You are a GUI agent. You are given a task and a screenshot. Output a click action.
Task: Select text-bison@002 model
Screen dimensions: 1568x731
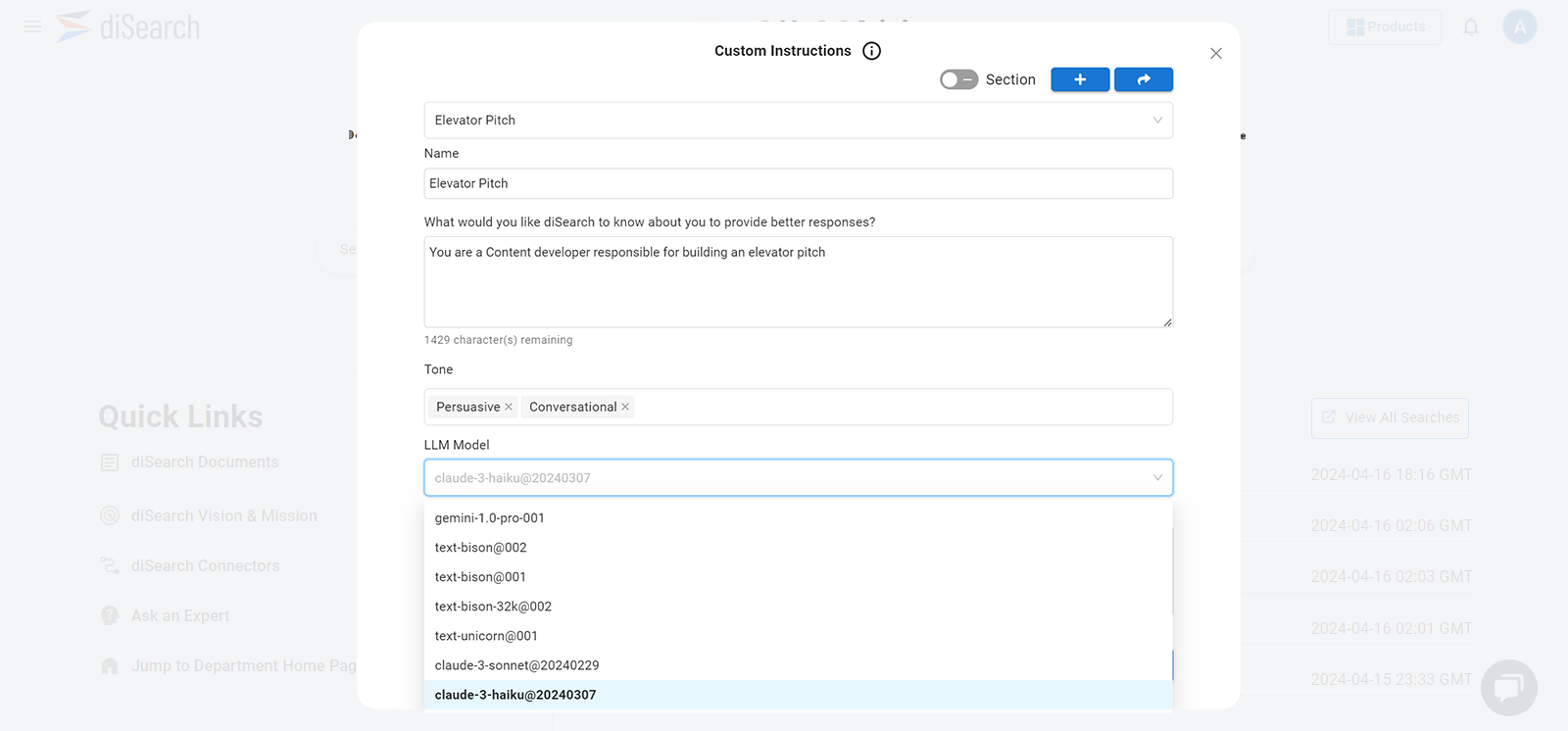(x=799, y=547)
